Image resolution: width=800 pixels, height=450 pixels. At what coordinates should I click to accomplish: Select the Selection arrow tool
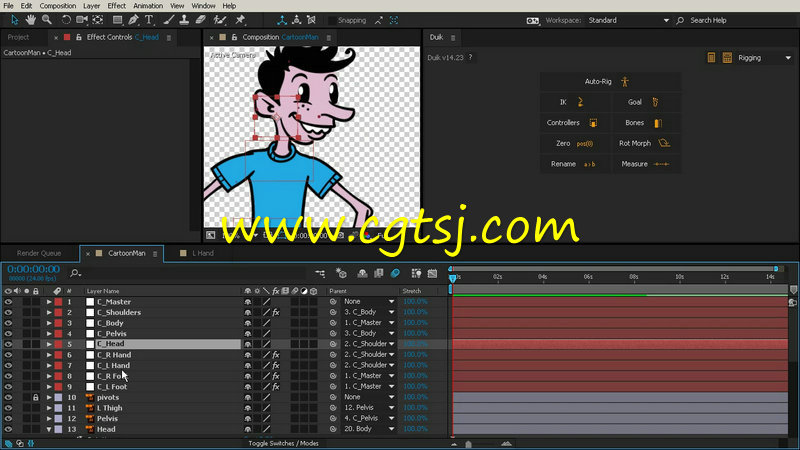point(14,20)
